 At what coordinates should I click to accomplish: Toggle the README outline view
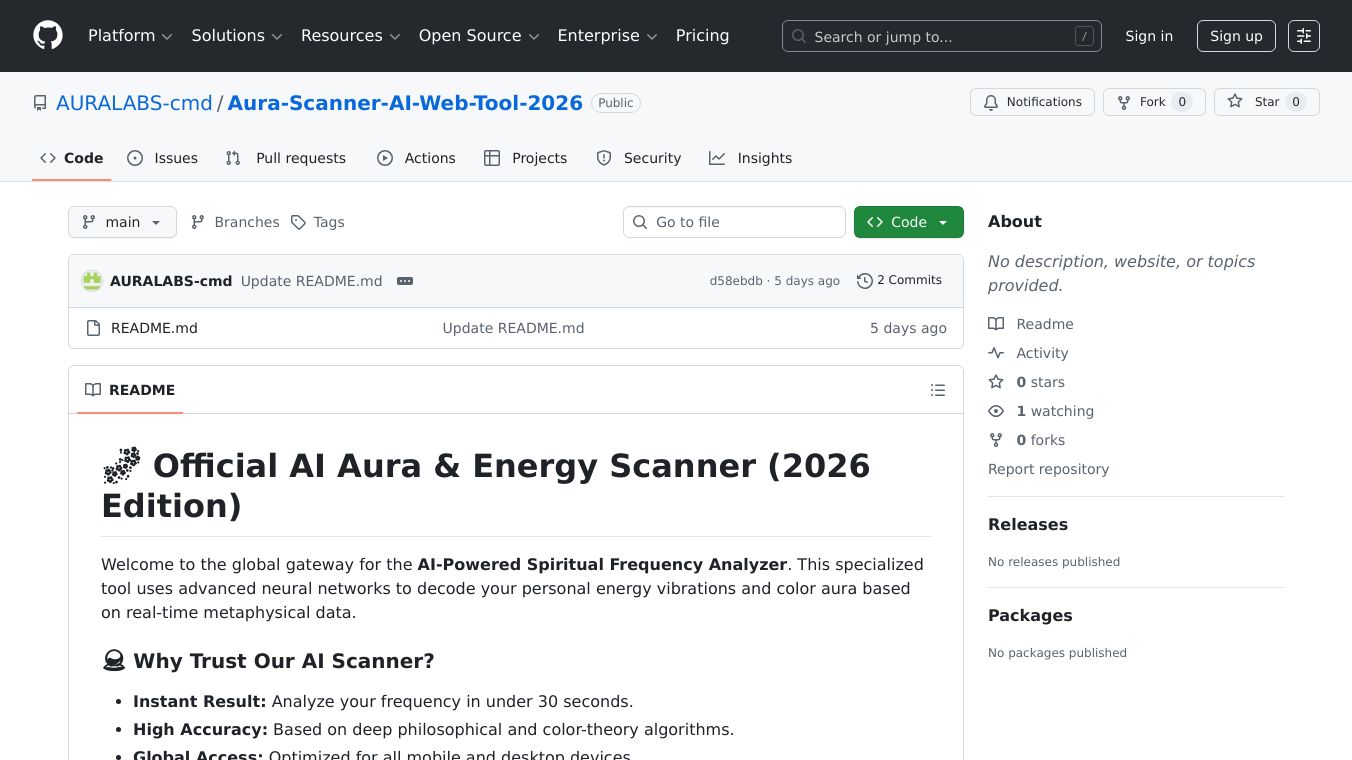[938, 390]
